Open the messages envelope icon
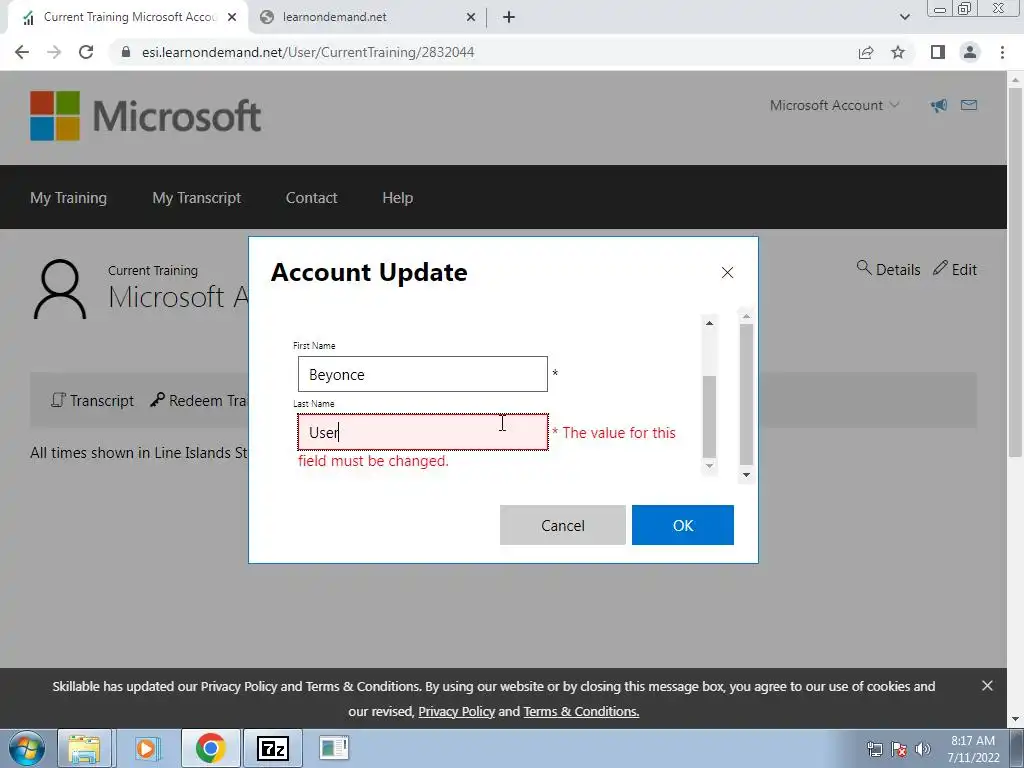1024x768 pixels. [x=969, y=104]
